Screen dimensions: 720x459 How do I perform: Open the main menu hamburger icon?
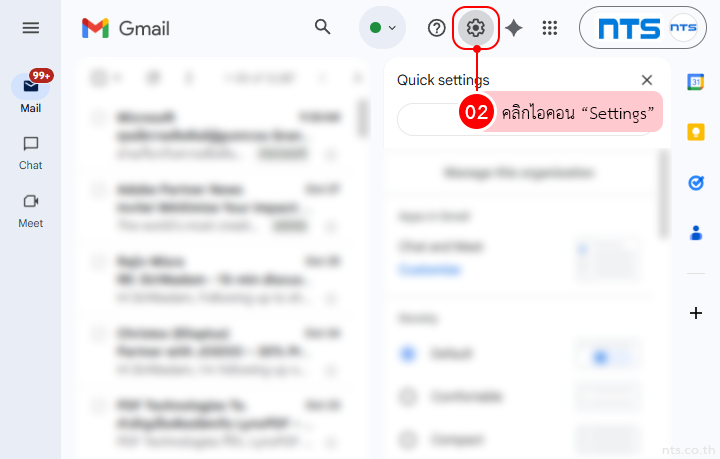coord(31,28)
